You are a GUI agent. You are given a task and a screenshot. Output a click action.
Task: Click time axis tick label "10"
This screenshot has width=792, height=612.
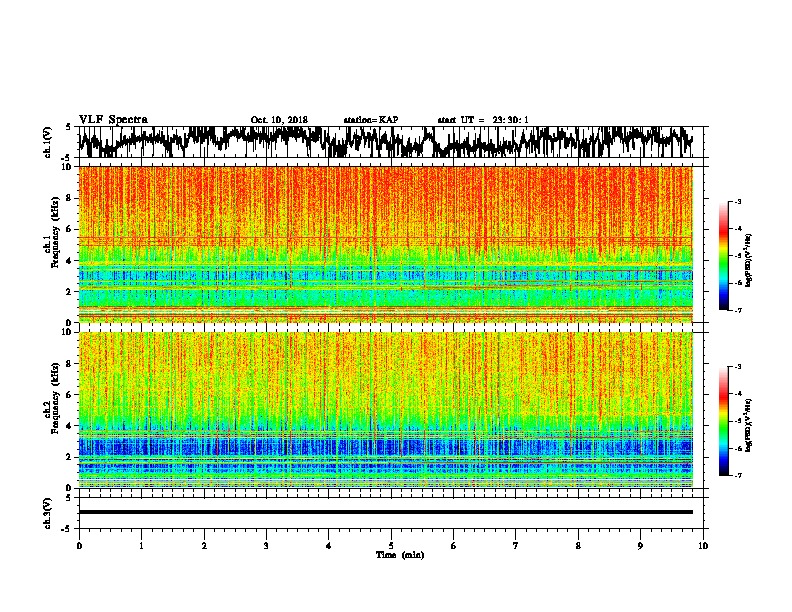point(703,546)
